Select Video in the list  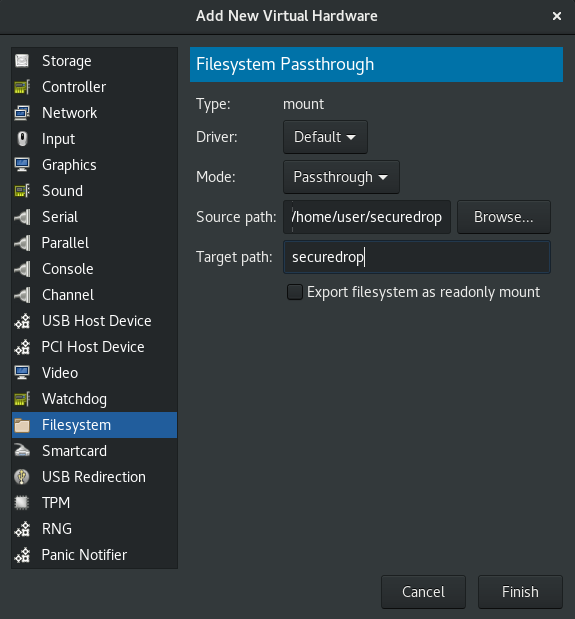[x=94, y=373]
